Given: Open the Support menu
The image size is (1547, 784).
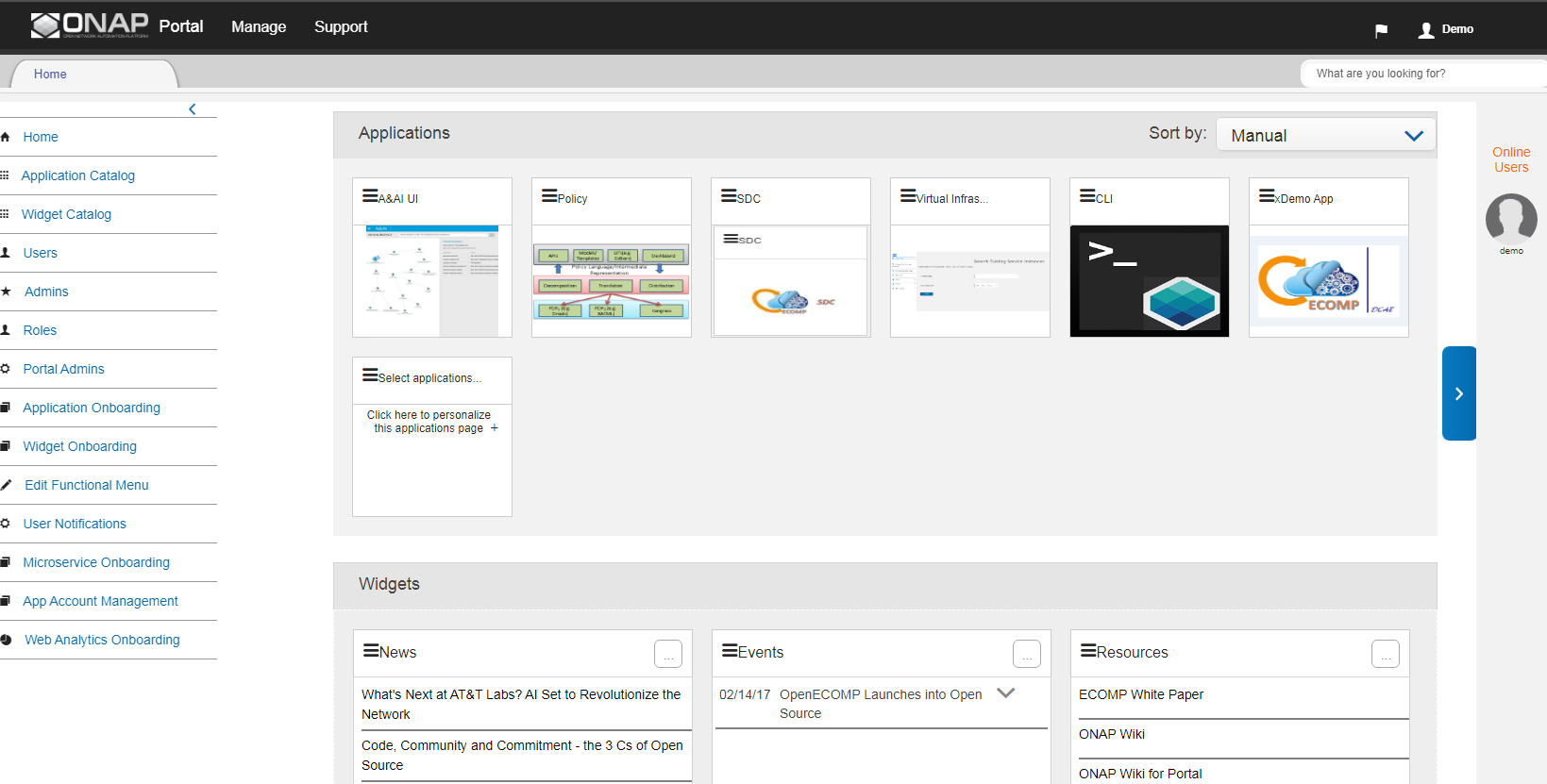Looking at the screenshot, I should (x=341, y=27).
